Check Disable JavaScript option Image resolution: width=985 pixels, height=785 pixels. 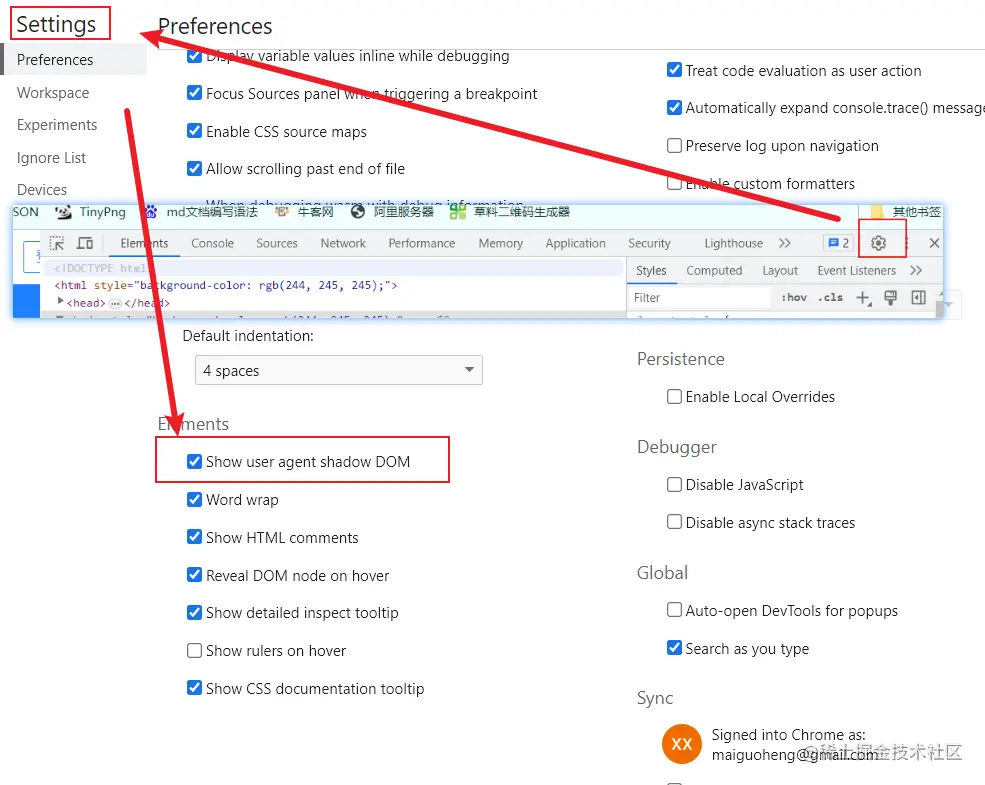click(674, 485)
